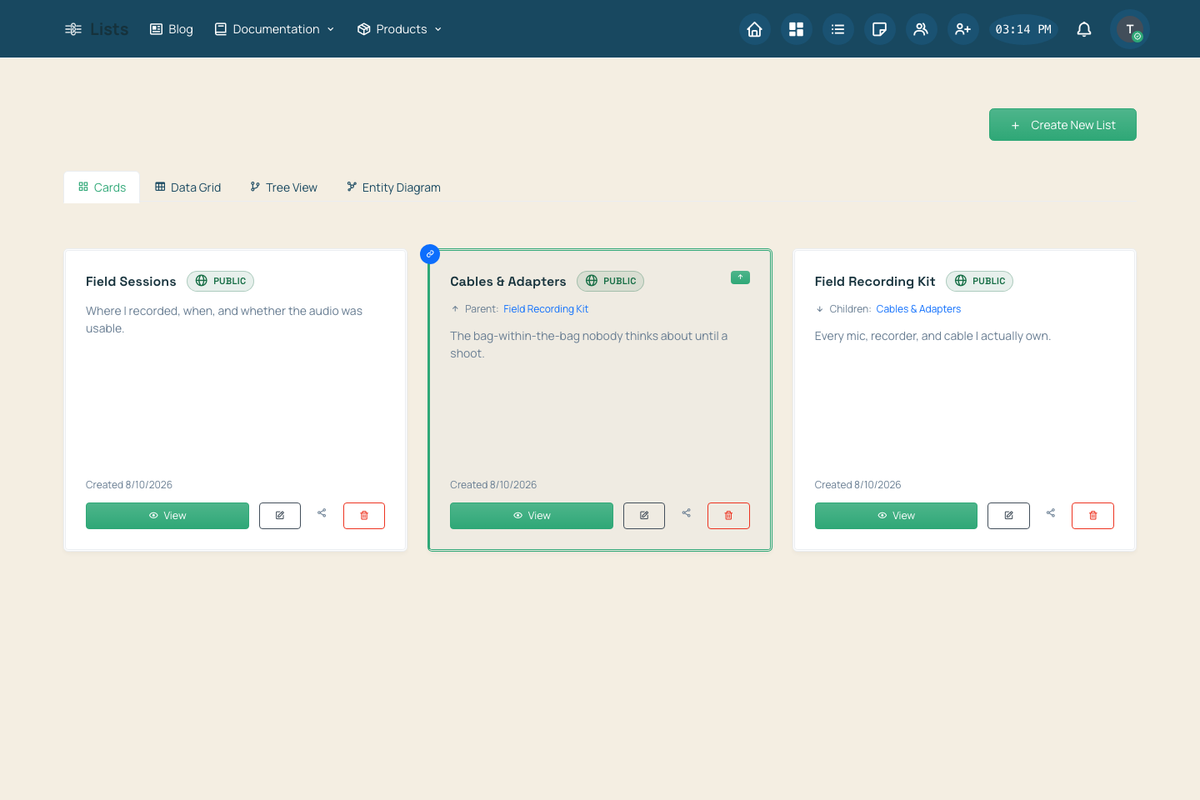1200x800 pixels.
Task: Delete the Field Sessions list
Action: (x=364, y=515)
